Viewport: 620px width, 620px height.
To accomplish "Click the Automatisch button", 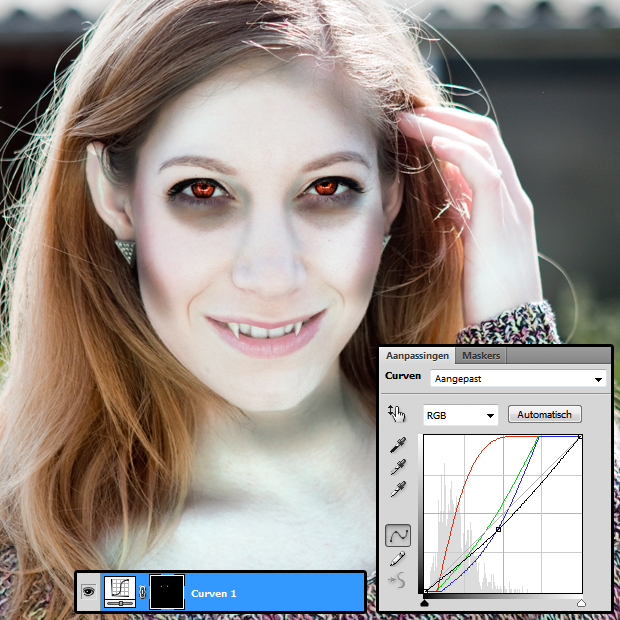I will [545, 414].
